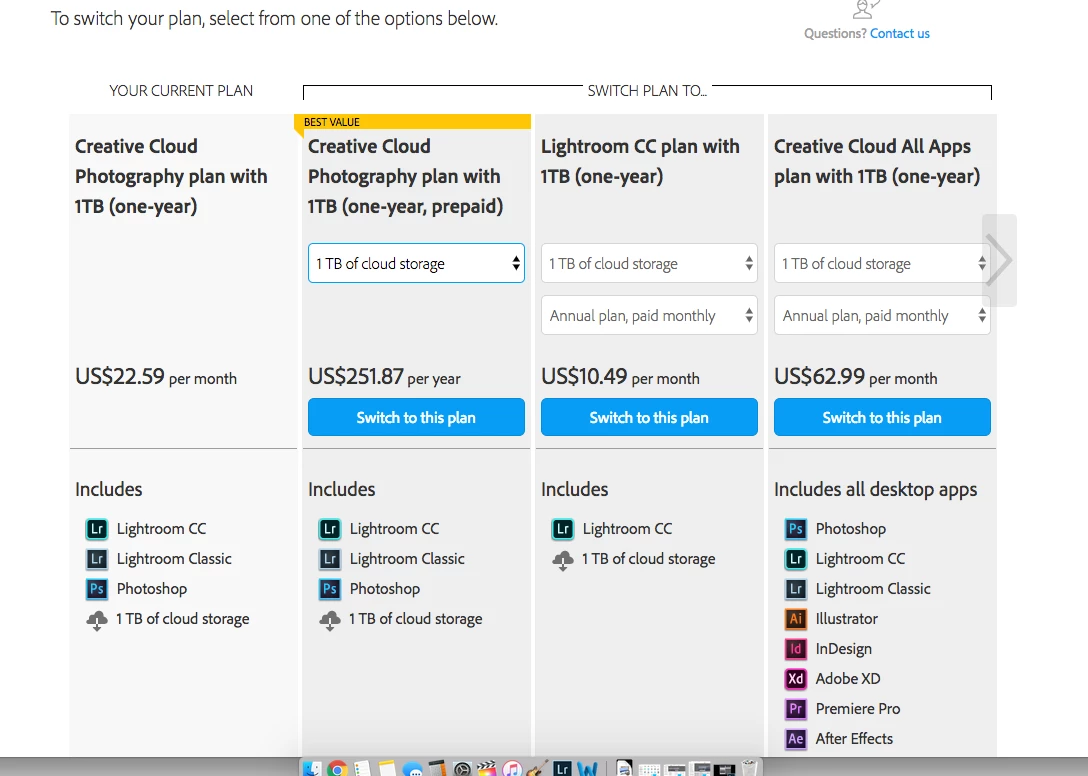Click 'US$62.99 per month' price

856,377
